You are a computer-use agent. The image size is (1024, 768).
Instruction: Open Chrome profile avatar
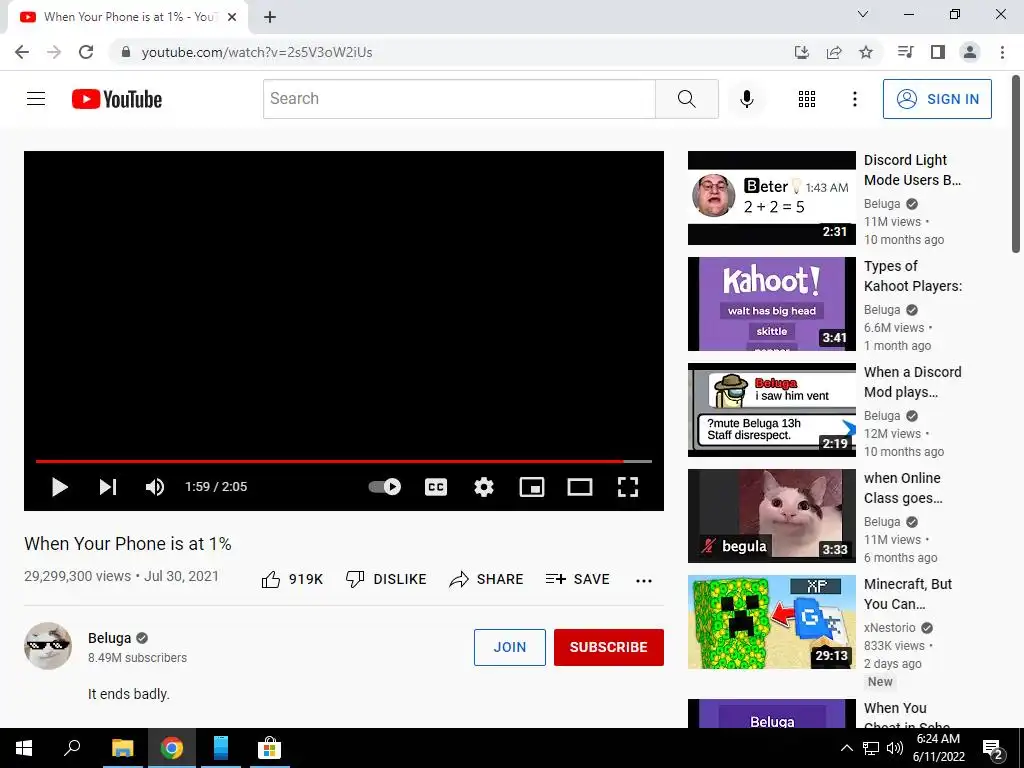[970, 52]
